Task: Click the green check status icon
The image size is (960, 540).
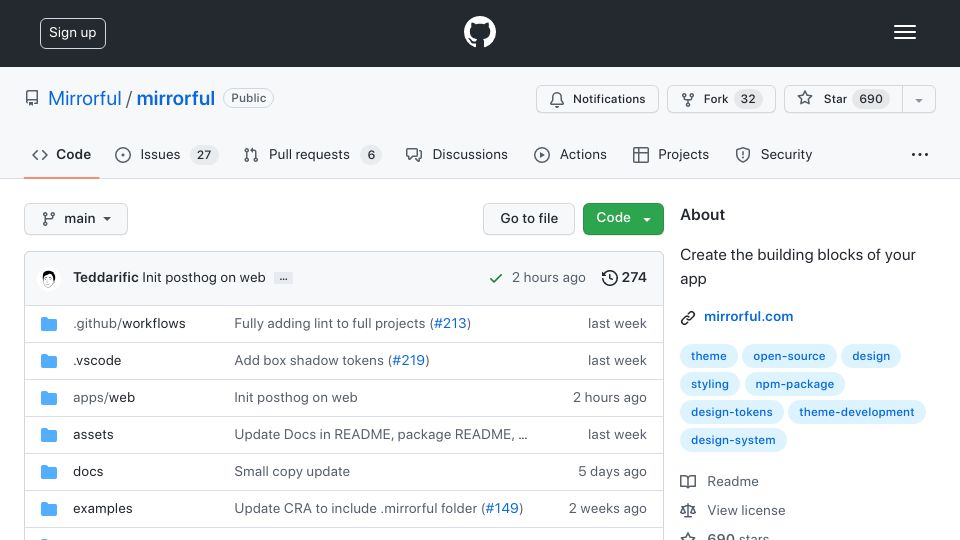Action: click(495, 279)
